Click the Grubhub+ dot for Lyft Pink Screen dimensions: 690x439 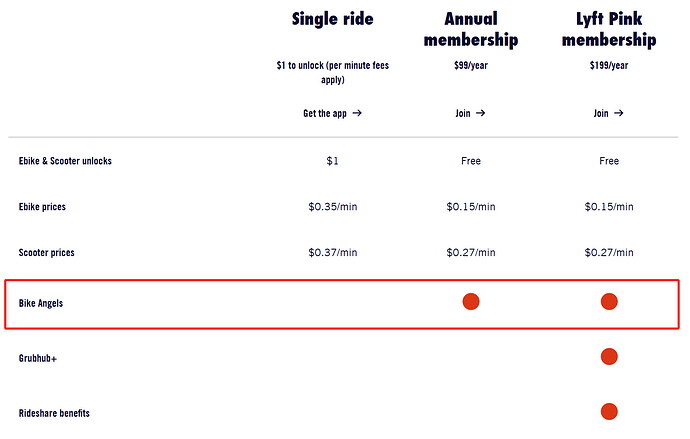tap(608, 356)
